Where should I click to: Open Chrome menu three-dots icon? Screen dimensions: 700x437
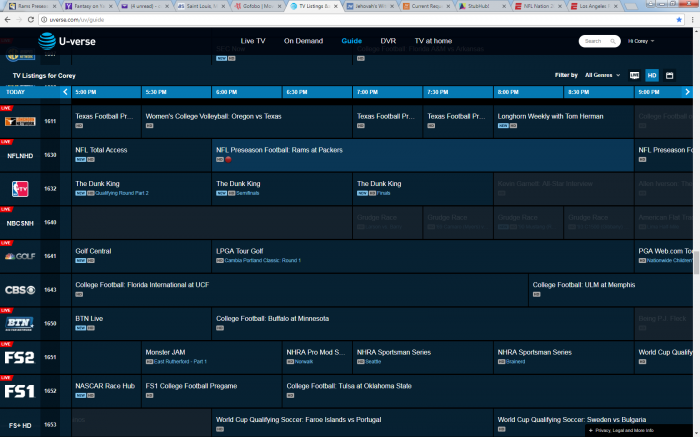tap(692, 20)
